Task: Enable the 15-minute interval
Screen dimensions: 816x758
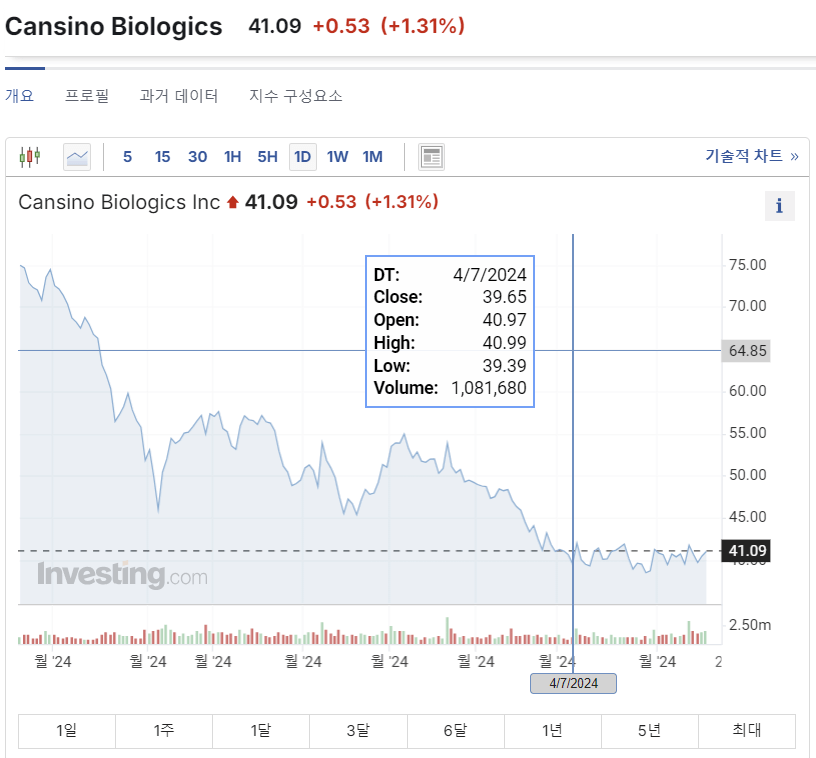Action: point(162,156)
